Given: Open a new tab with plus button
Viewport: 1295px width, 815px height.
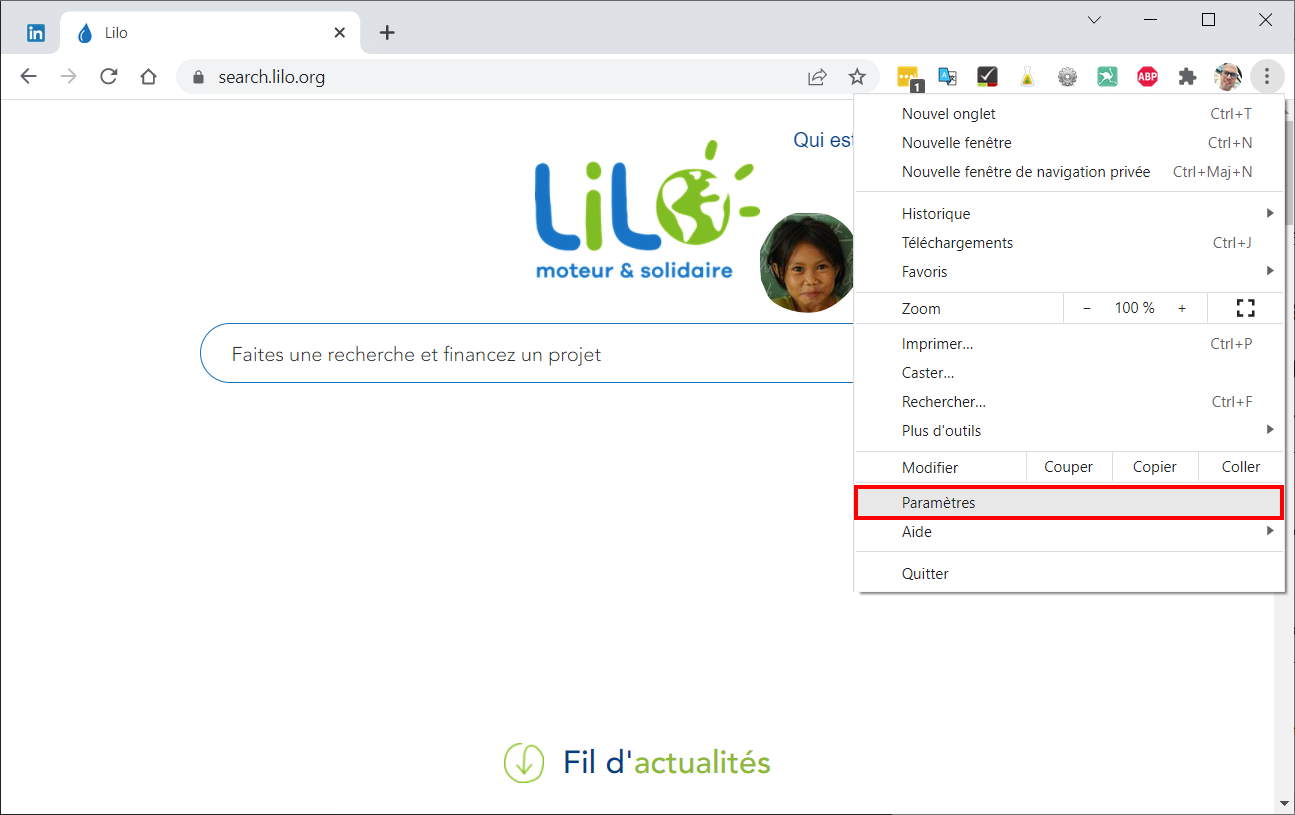Looking at the screenshot, I should [x=387, y=33].
